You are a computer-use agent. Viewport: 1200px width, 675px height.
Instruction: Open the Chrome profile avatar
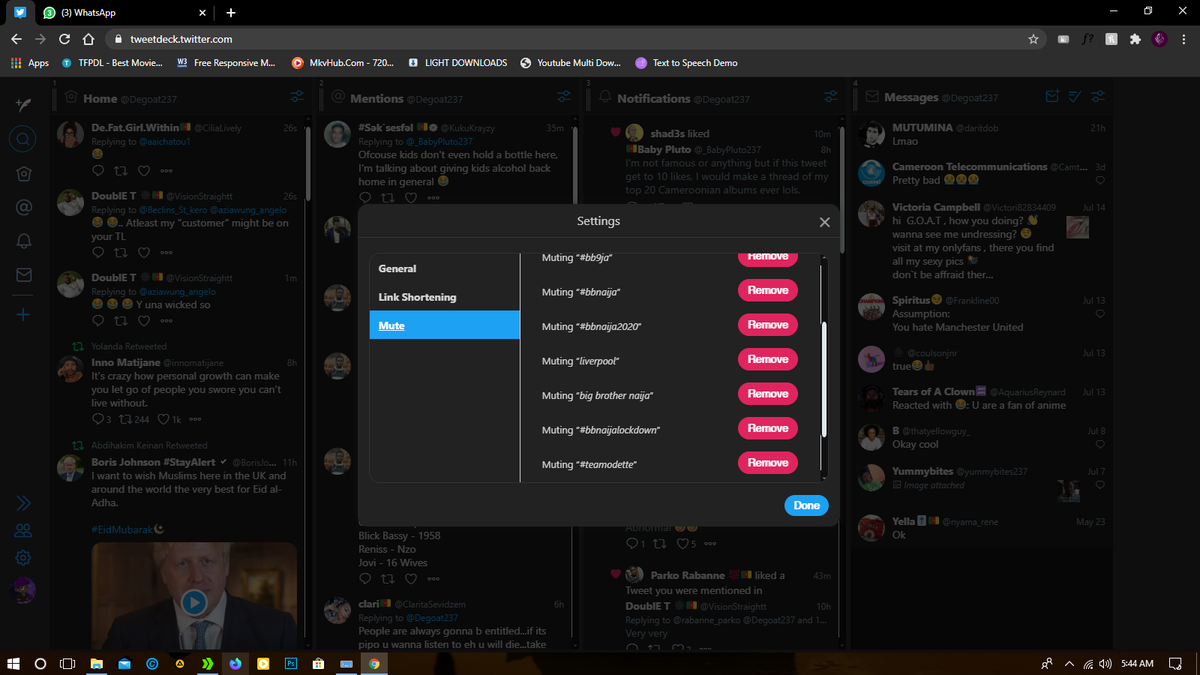tap(1160, 39)
